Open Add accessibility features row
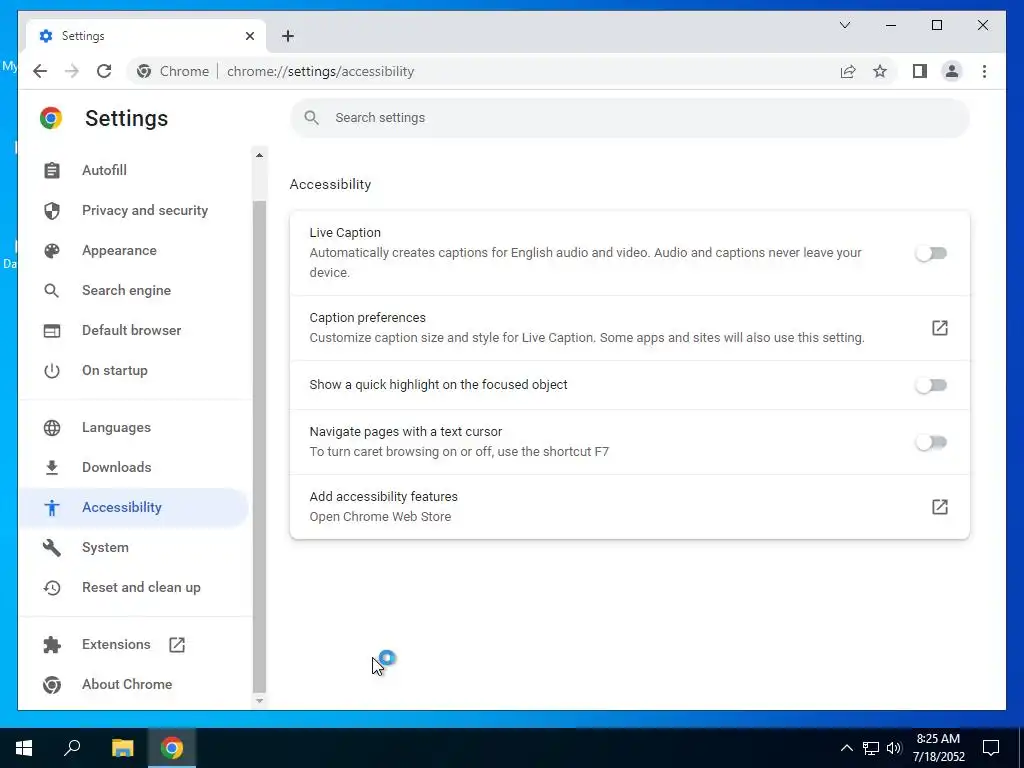 click(x=630, y=507)
